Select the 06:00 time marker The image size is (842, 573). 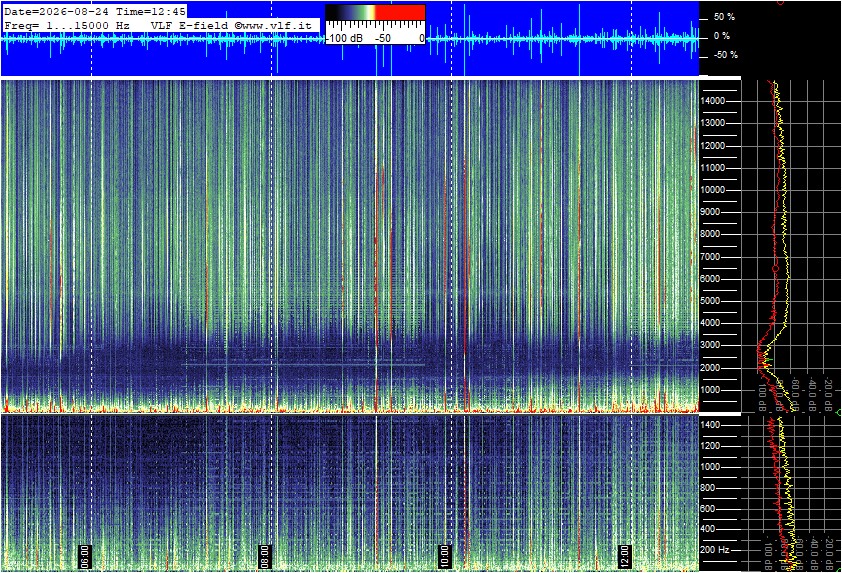click(x=85, y=556)
